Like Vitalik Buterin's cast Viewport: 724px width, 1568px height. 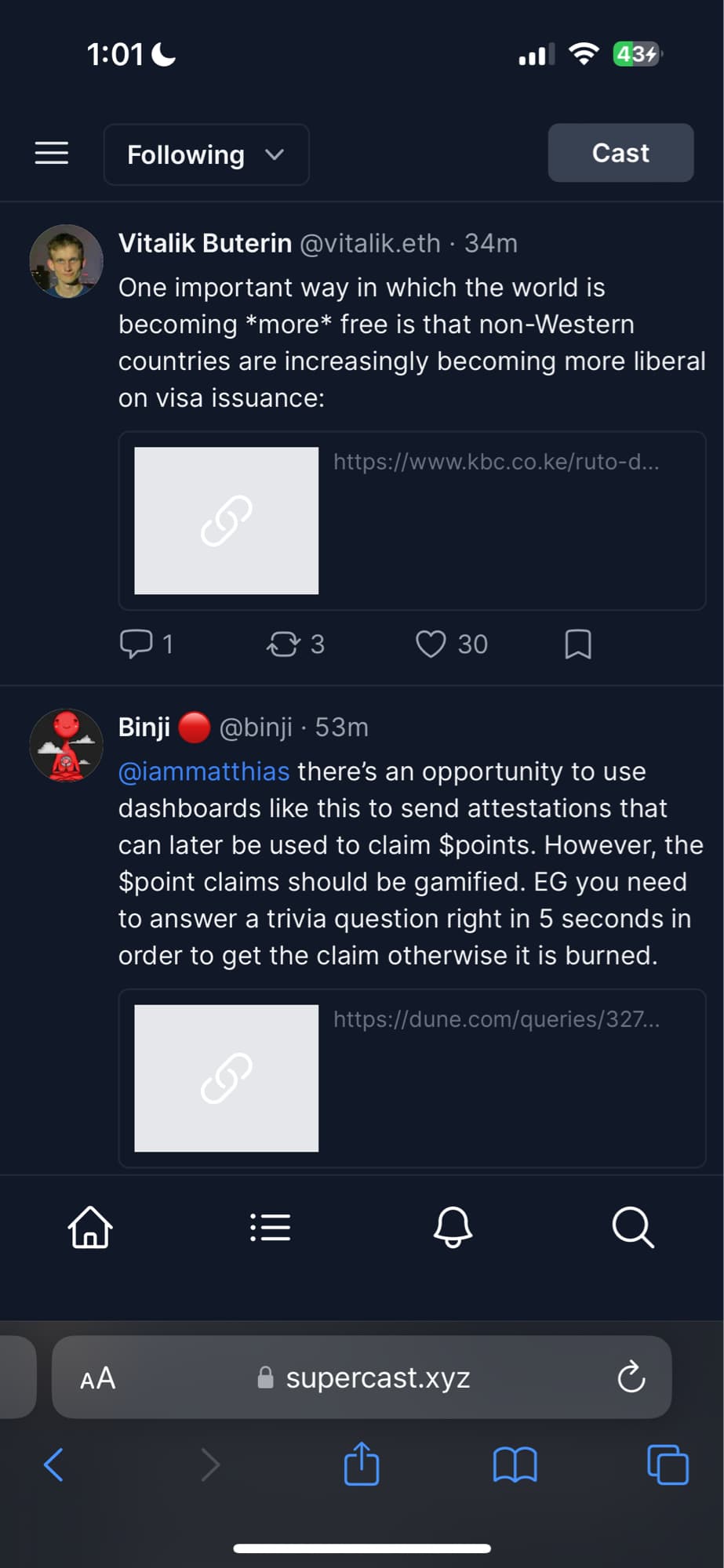pos(431,644)
